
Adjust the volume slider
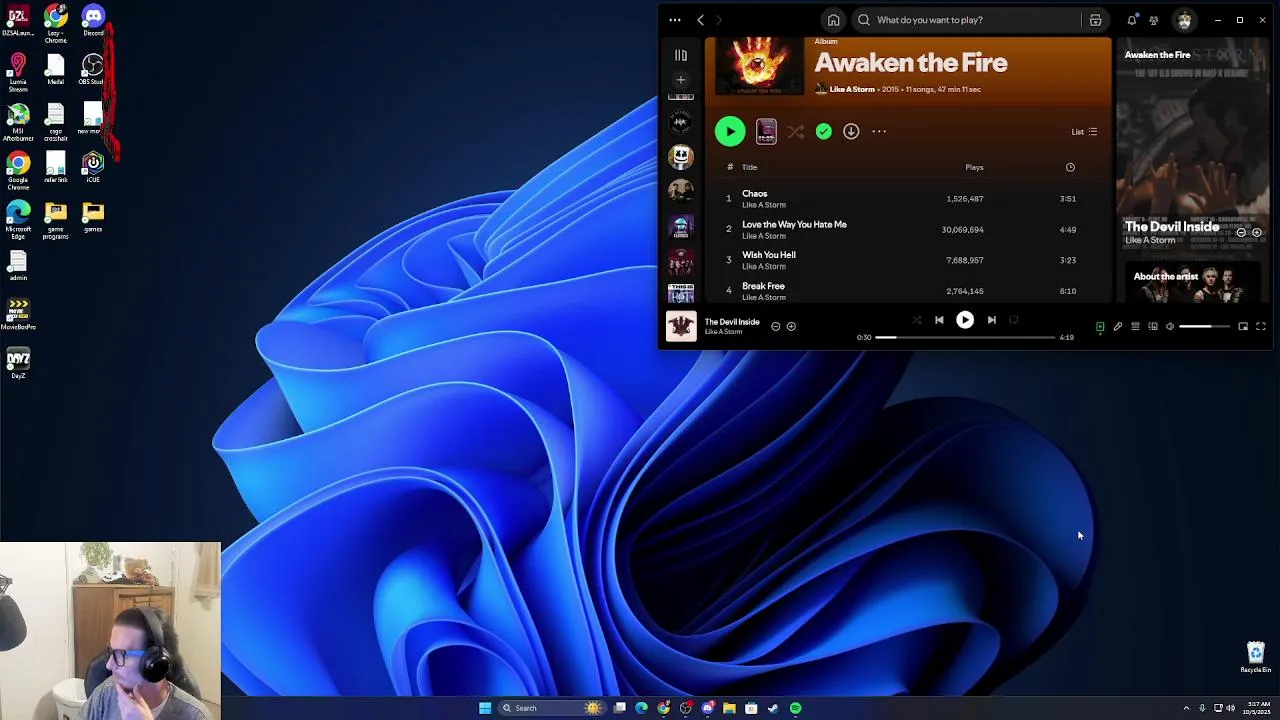1203,326
